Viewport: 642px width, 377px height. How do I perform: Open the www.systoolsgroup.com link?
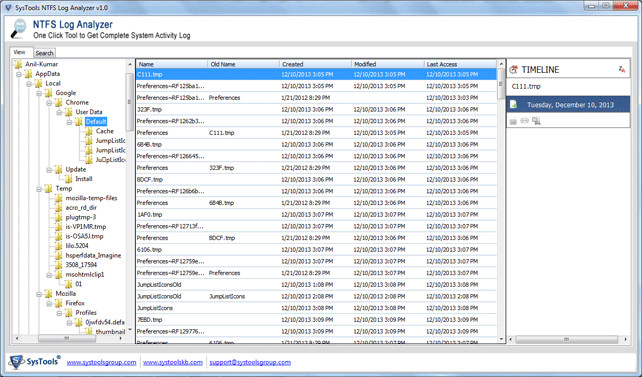pos(102,362)
